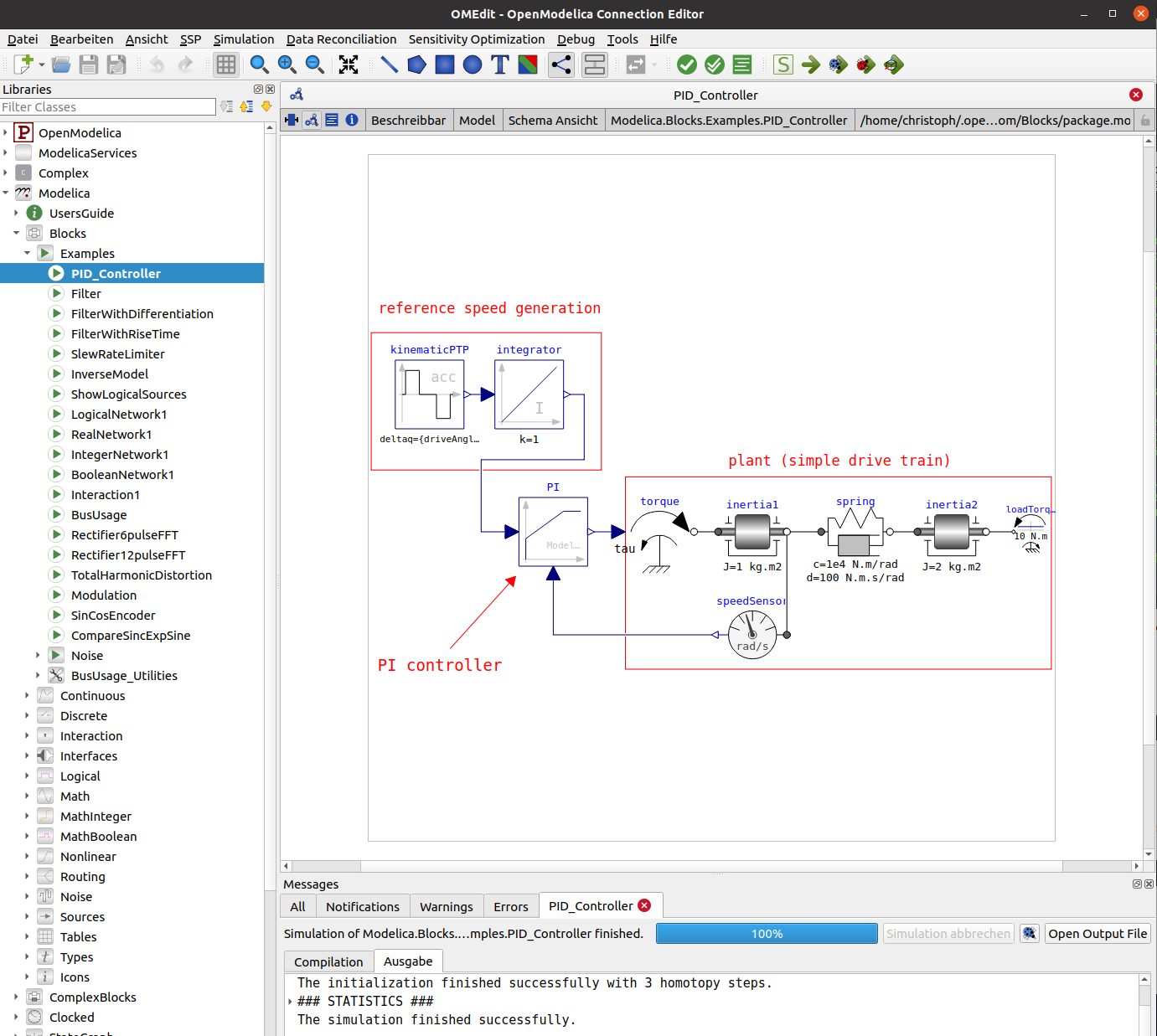Instantiate model with green list icon
Image resolution: width=1157 pixels, height=1036 pixels.
point(742,64)
